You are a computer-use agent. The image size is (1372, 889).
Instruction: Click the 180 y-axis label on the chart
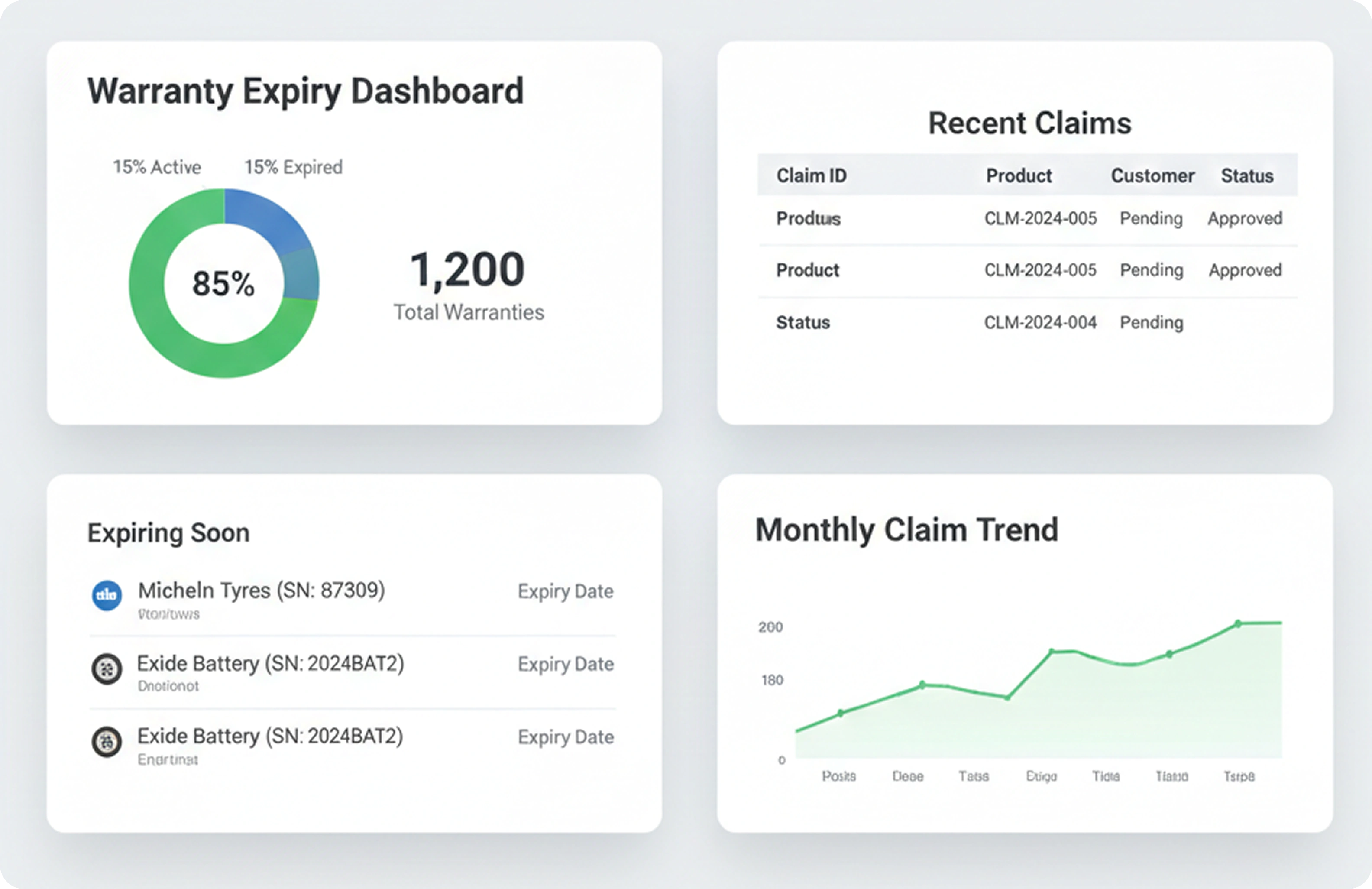[x=772, y=680]
